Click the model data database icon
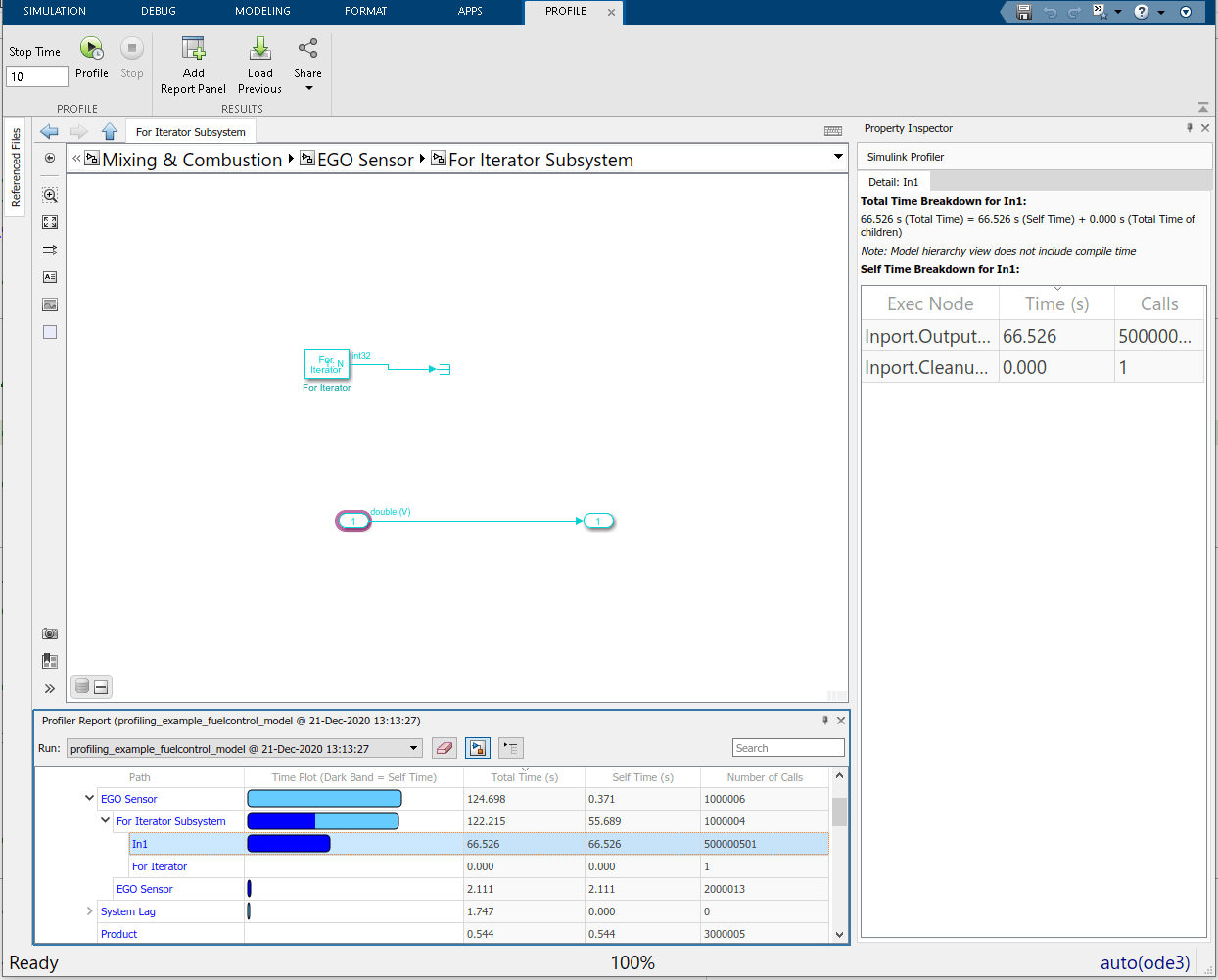Screen dimensions: 1218x980 (x=82, y=686)
